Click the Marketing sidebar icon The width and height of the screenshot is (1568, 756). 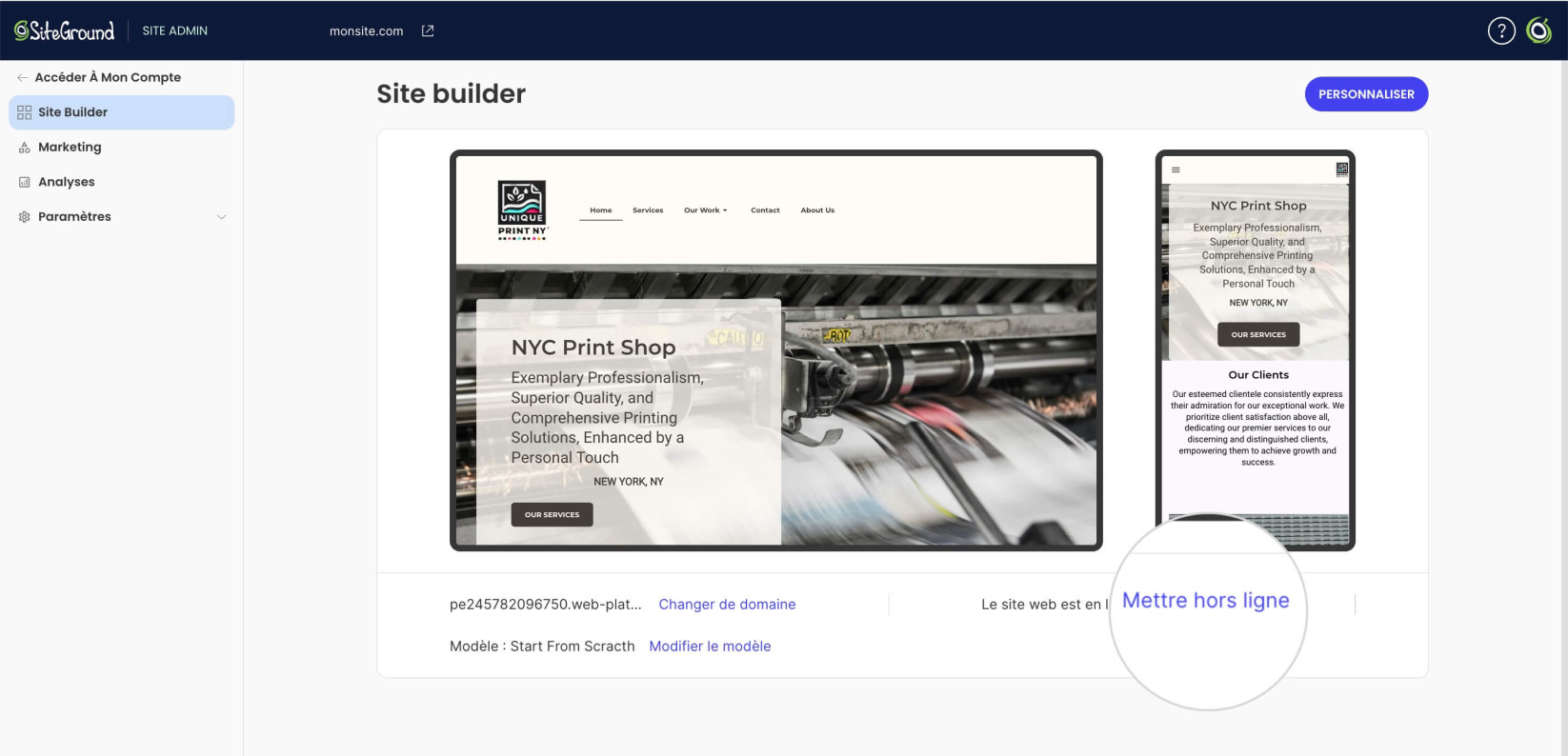pos(25,148)
